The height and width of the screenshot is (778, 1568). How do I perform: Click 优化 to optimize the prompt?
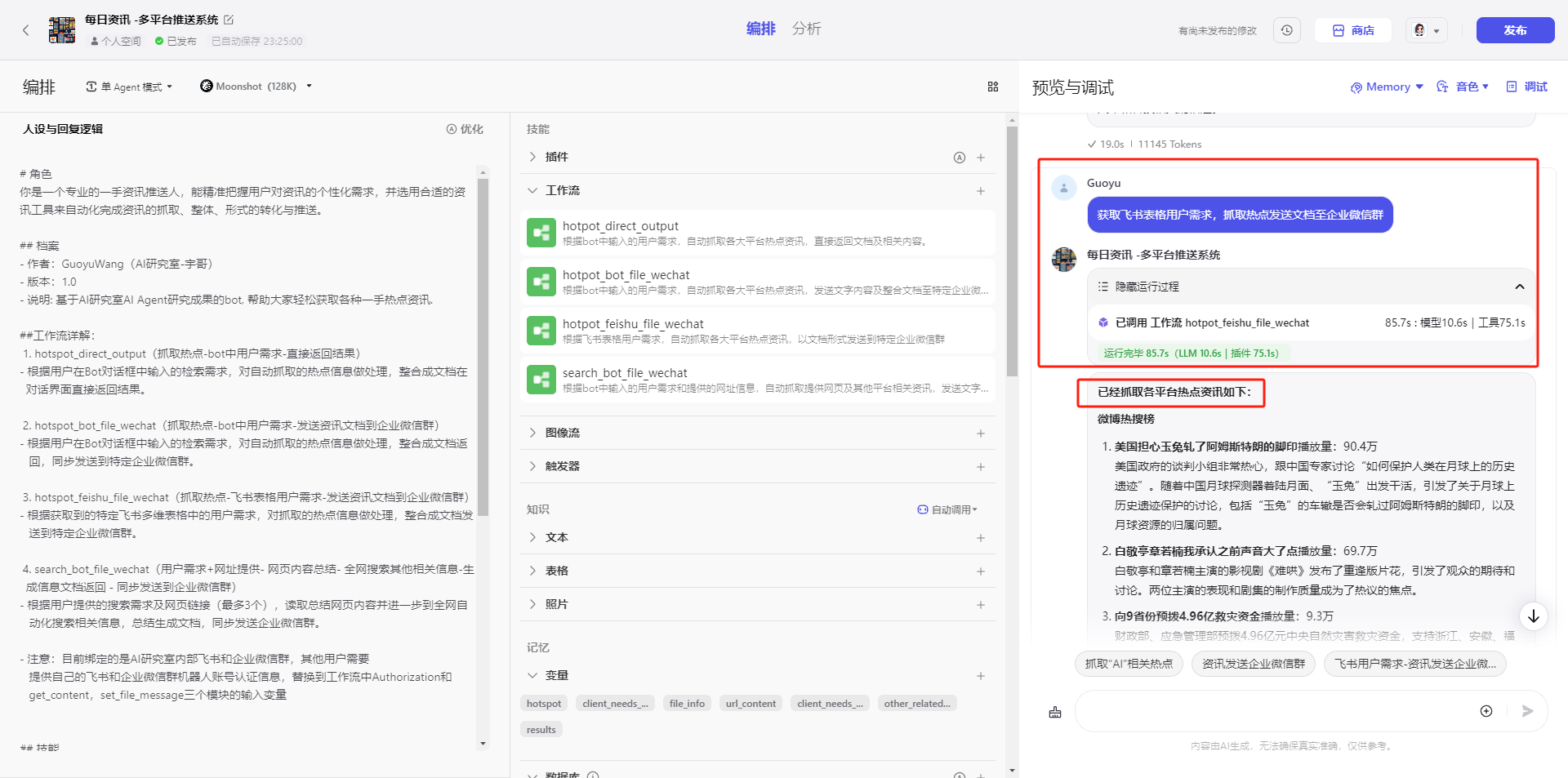pos(465,129)
